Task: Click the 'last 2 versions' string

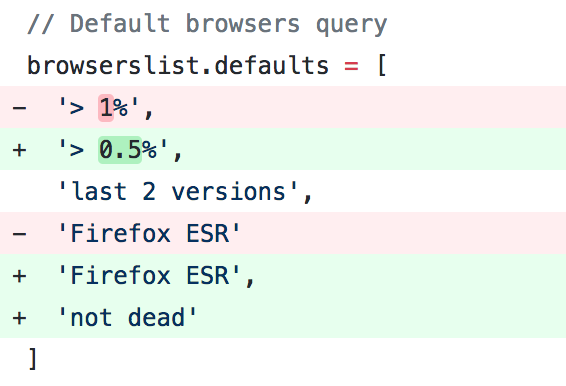Action: point(185,191)
